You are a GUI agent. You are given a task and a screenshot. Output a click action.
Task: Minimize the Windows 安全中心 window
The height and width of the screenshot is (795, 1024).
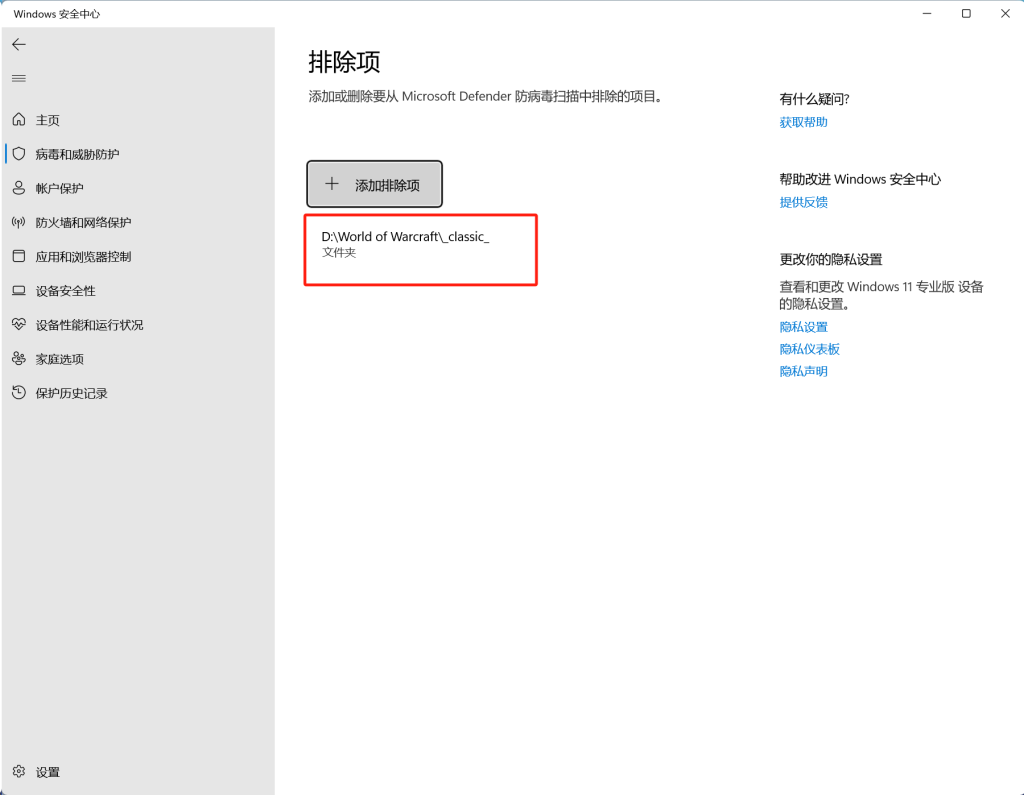click(x=927, y=14)
